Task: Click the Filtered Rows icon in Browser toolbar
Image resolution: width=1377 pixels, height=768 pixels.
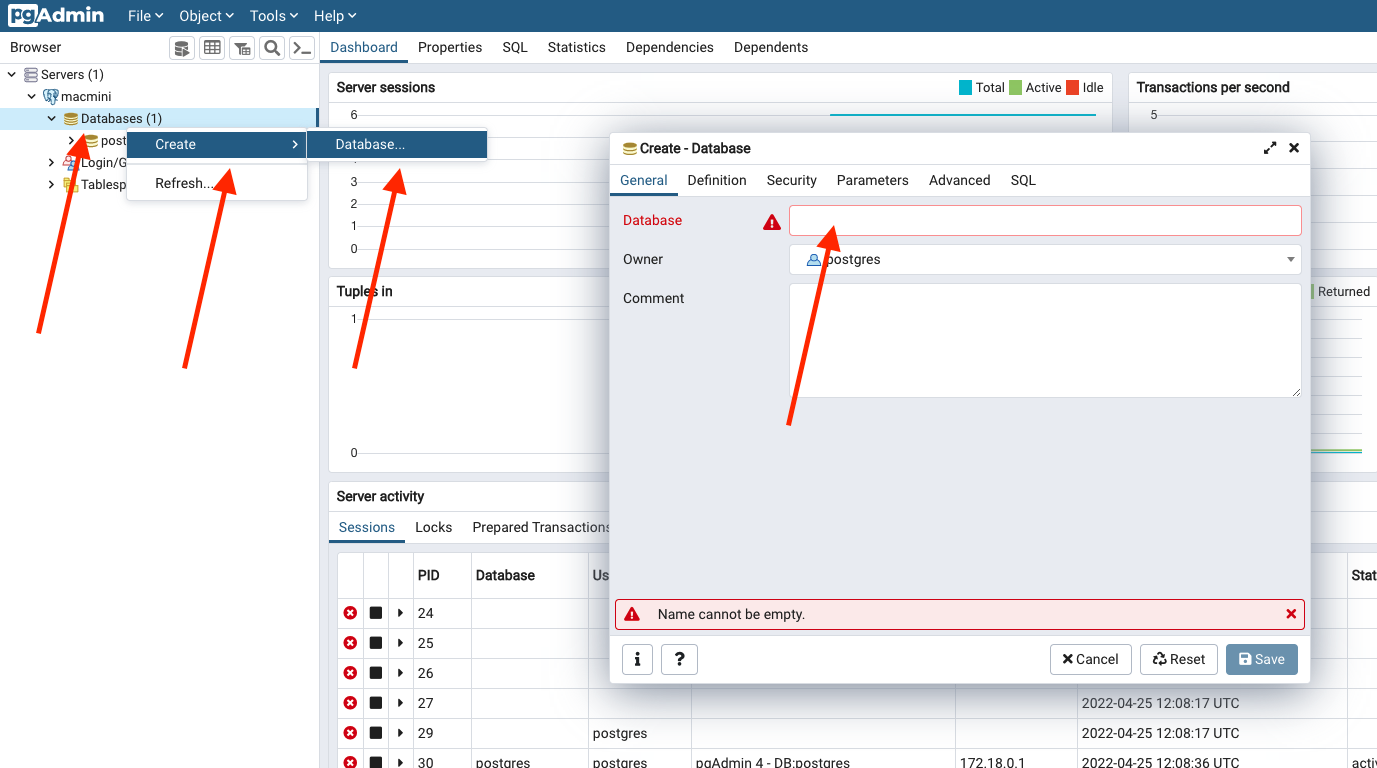Action: (242, 47)
